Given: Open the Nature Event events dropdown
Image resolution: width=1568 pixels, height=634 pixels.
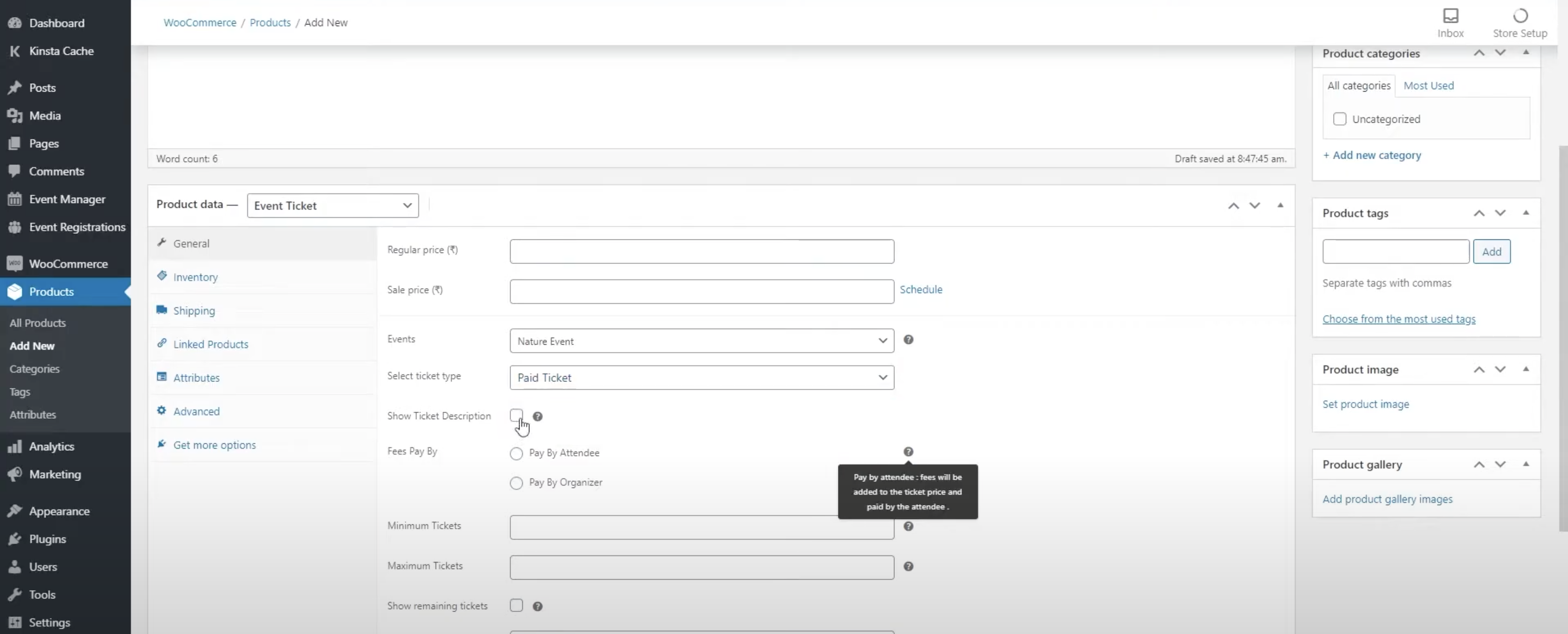Looking at the screenshot, I should click(x=701, y=341).
